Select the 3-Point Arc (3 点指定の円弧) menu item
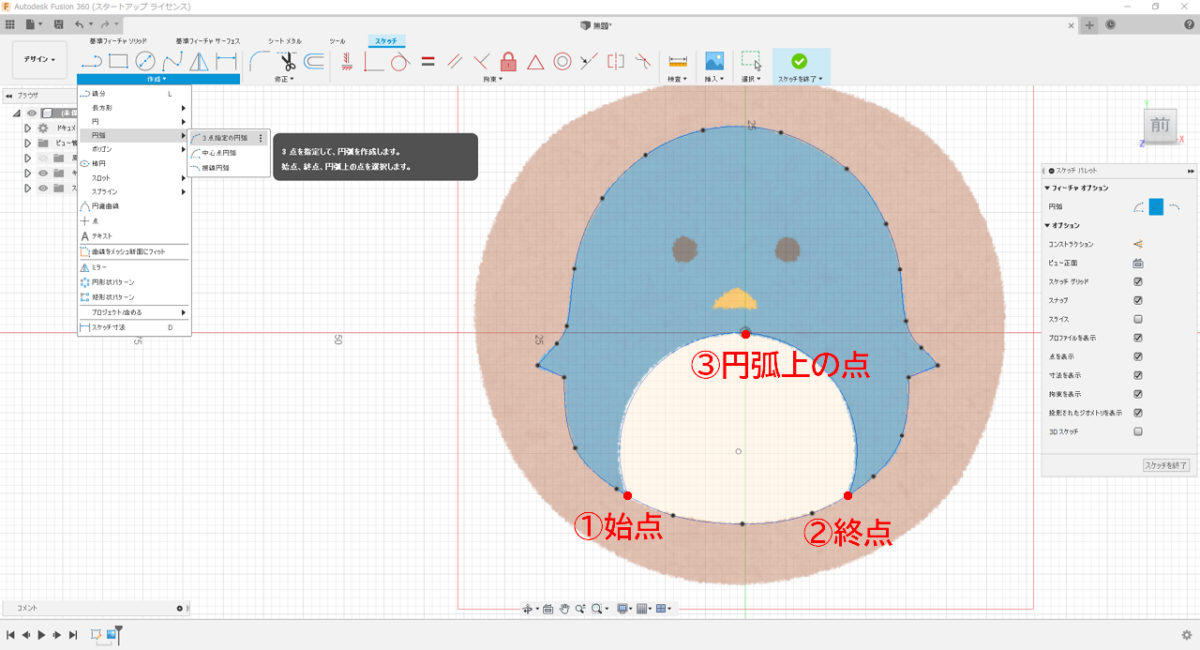Image resolution: width=1200 pixels, height=650 pixels. coord(228,138)
